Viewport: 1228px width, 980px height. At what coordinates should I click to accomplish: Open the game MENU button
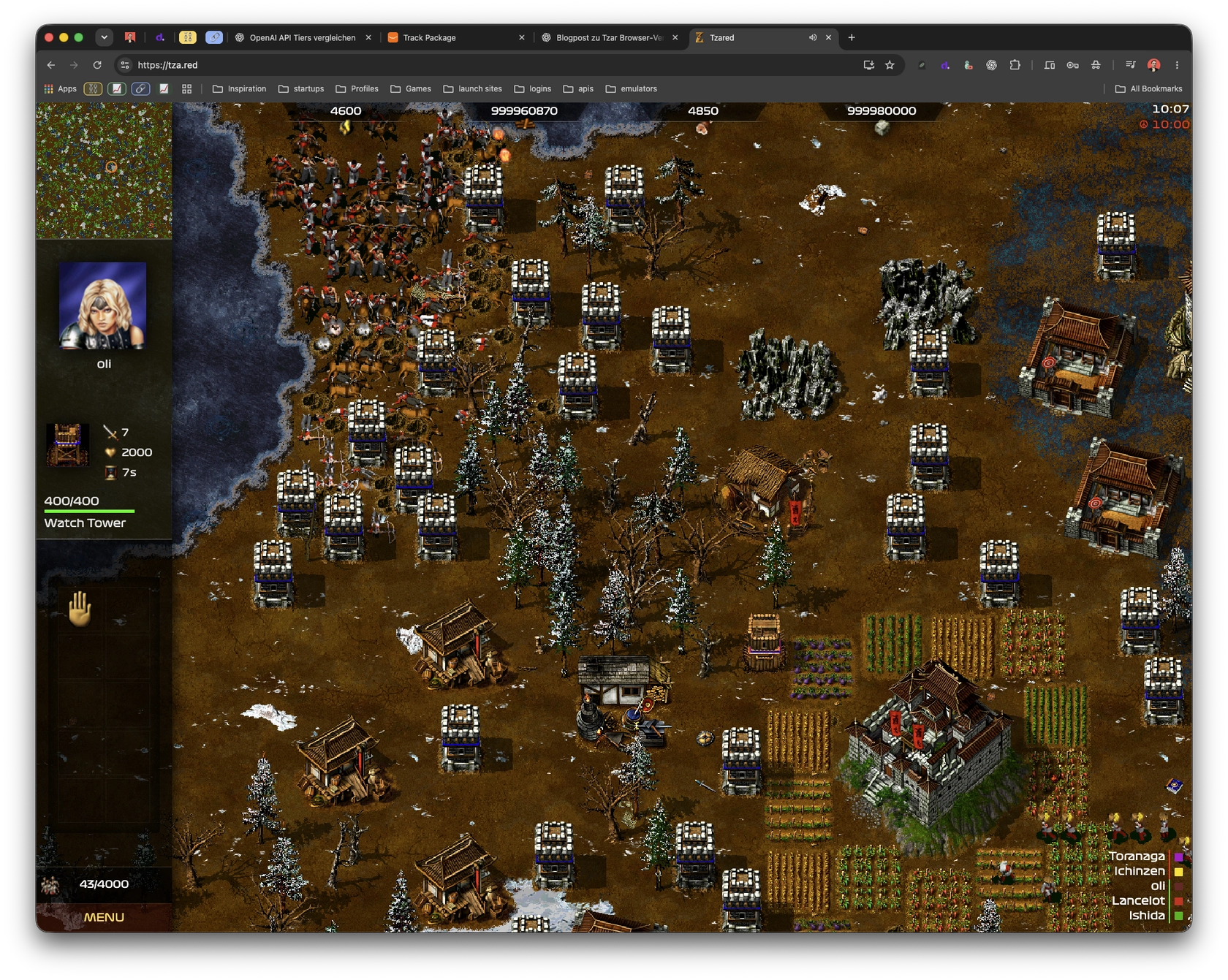point(104,917)
